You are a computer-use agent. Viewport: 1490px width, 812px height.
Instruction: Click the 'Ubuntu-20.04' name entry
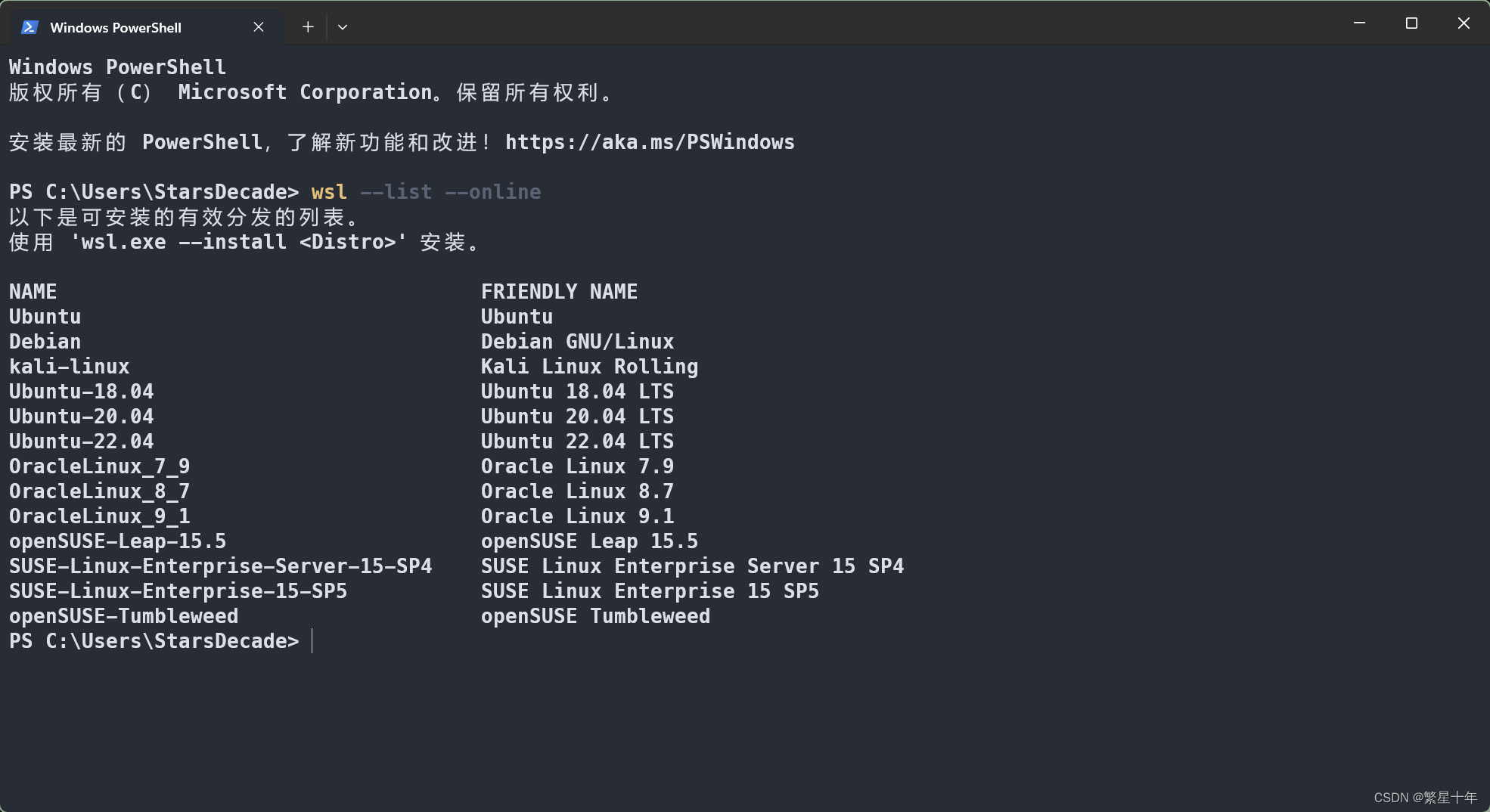tap(82, 417)
